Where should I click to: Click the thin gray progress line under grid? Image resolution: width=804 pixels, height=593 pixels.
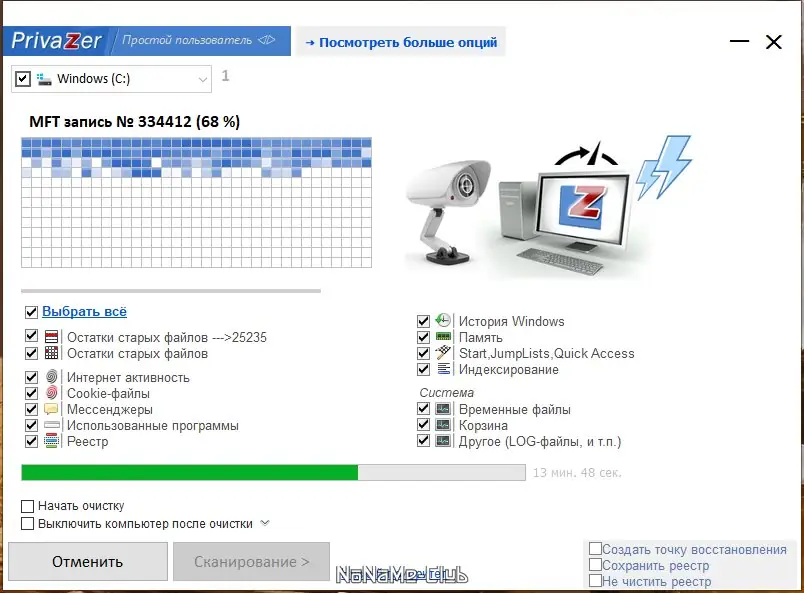coord(171,291)
